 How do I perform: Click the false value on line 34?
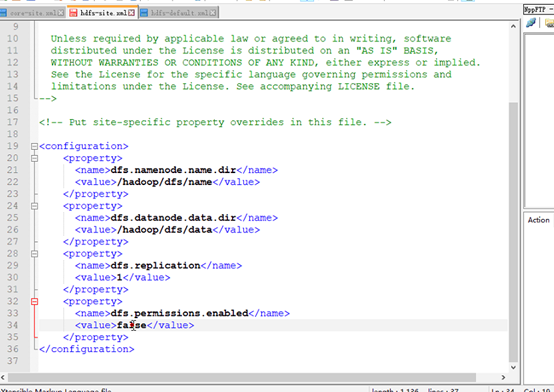(131, 325)
